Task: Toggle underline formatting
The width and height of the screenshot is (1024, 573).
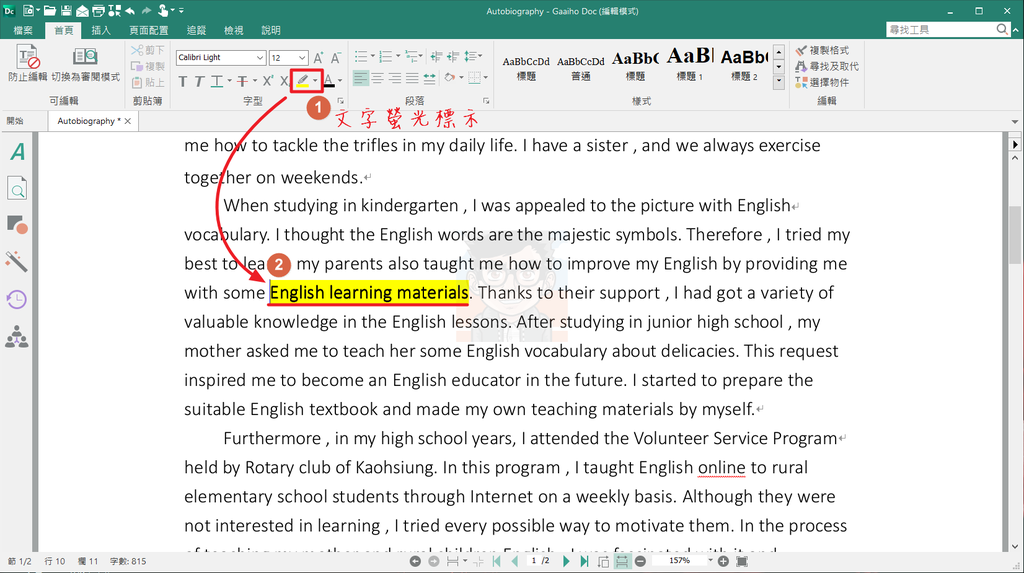Action: tap(216, 81)
